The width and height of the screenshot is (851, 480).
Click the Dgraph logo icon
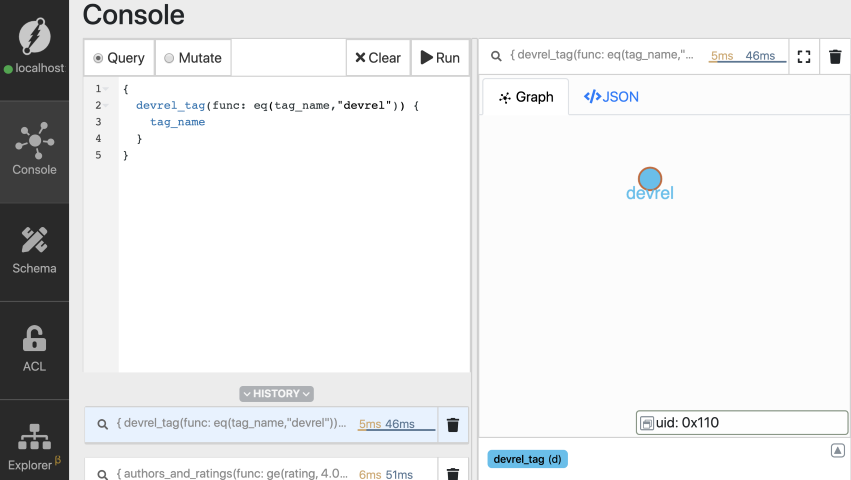pyautogui.click(x=34, y=36)
